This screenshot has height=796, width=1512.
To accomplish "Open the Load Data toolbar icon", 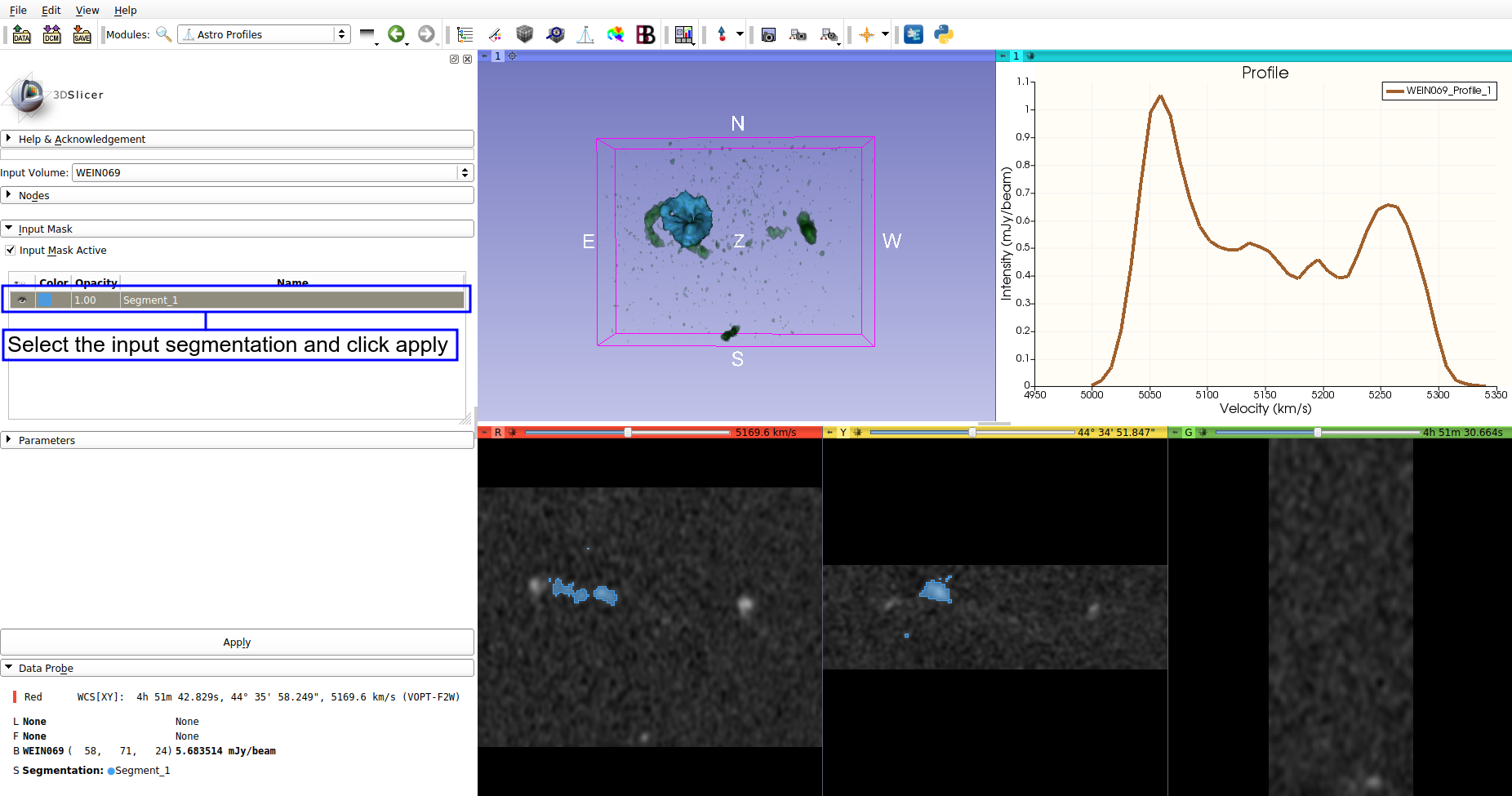I will 22,34.
